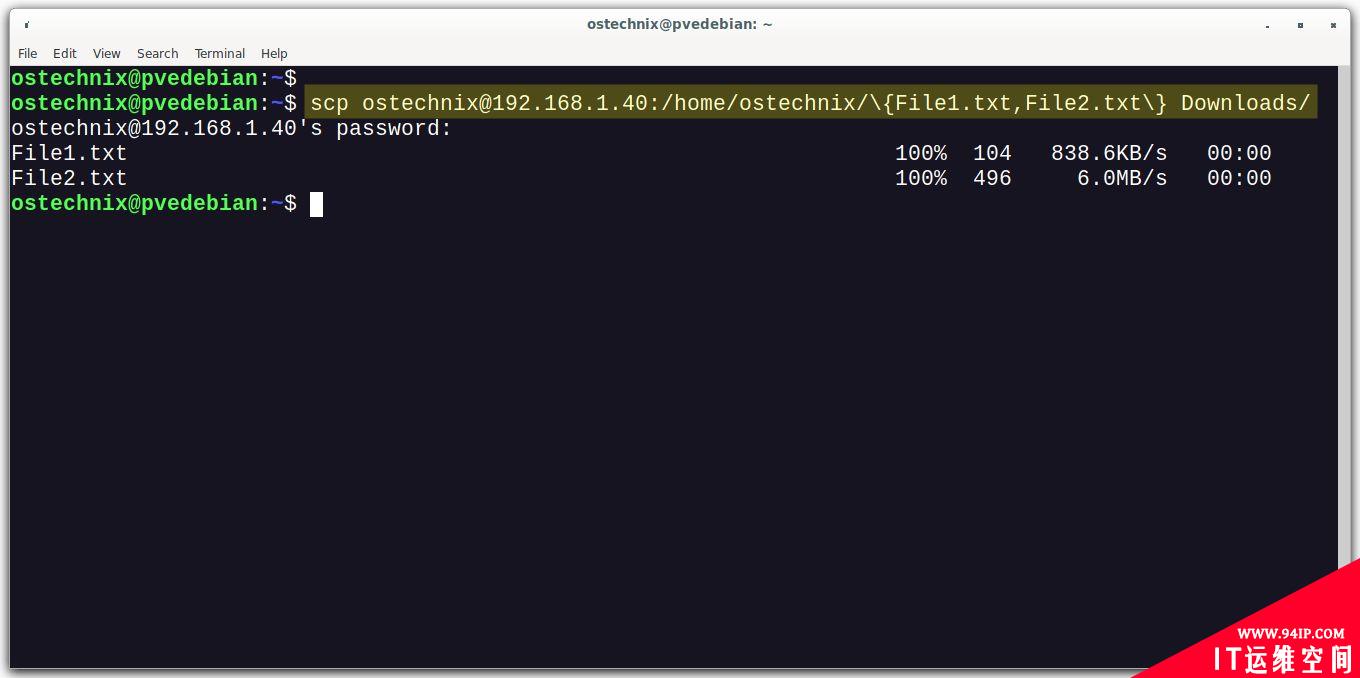Click the 100% progress of File1.txt
Screen dimensions: 1360x678
click(921, 153)
